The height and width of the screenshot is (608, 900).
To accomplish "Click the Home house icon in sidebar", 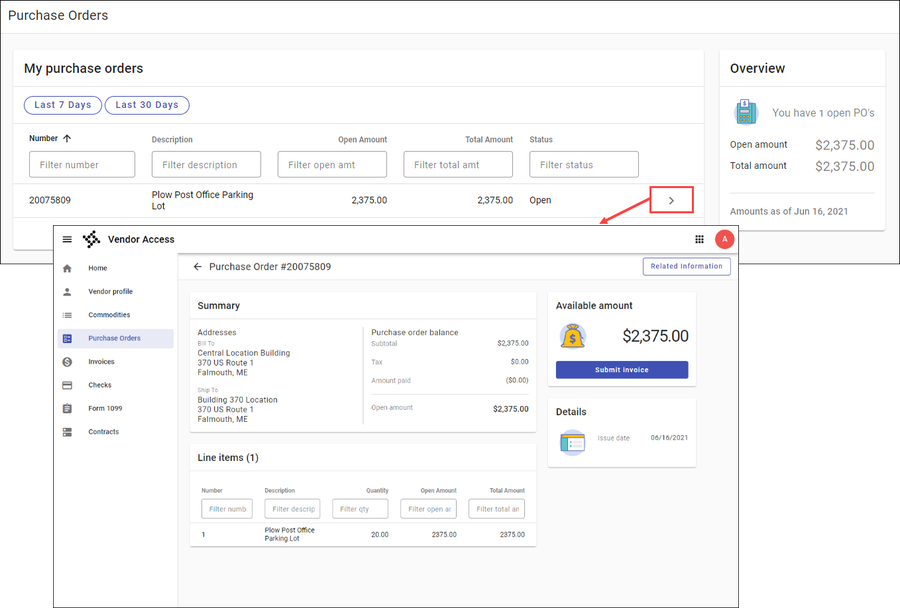I will click(67, 268).
